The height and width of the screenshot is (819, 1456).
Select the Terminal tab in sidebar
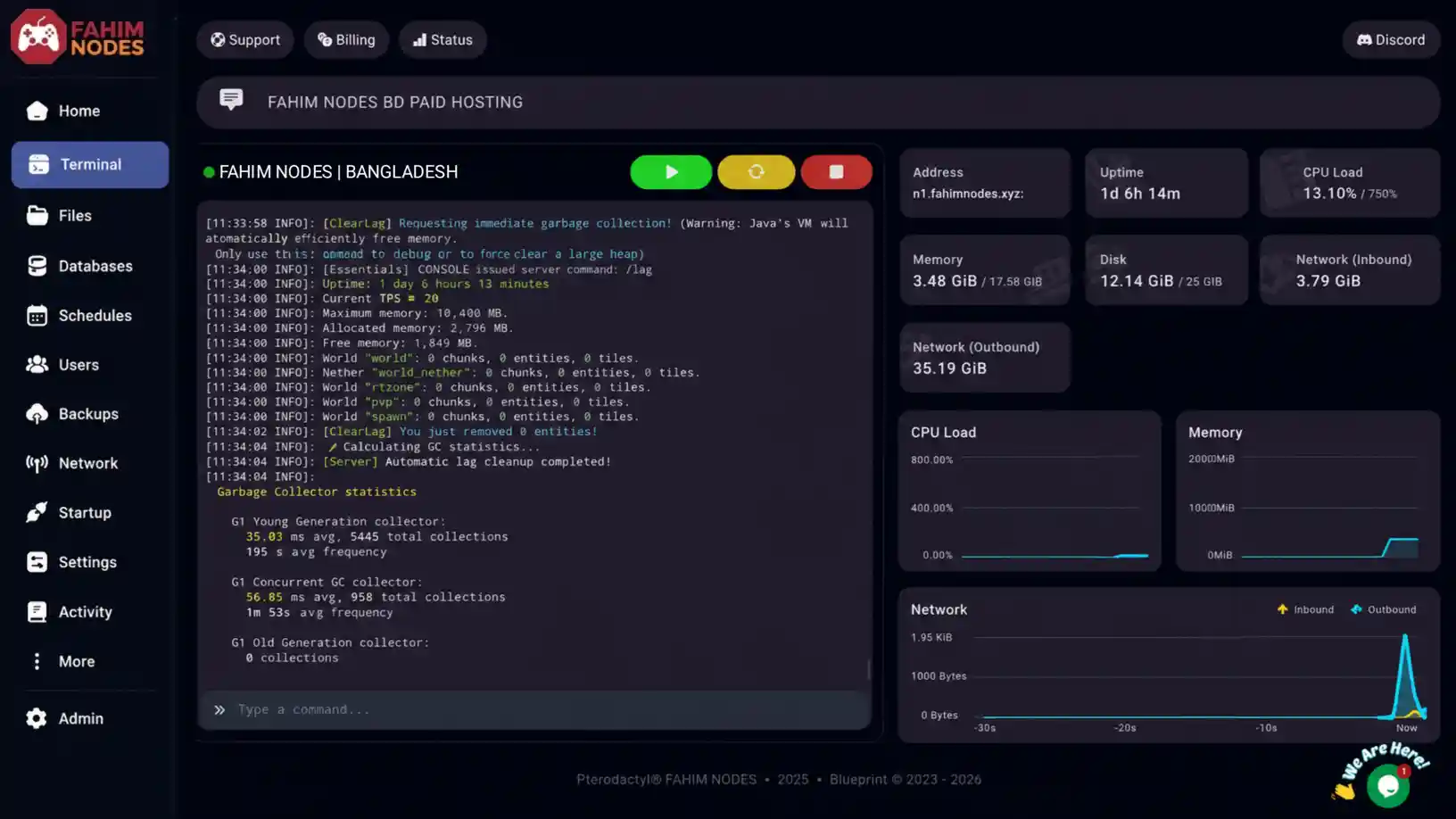tap(90, 164)
